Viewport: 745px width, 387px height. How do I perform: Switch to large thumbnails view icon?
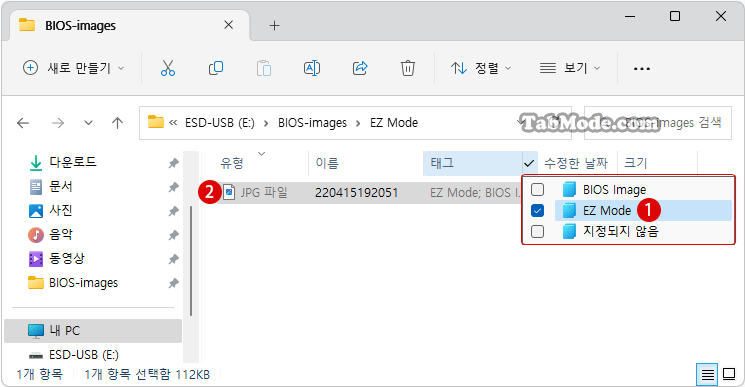tap(729, 375)
